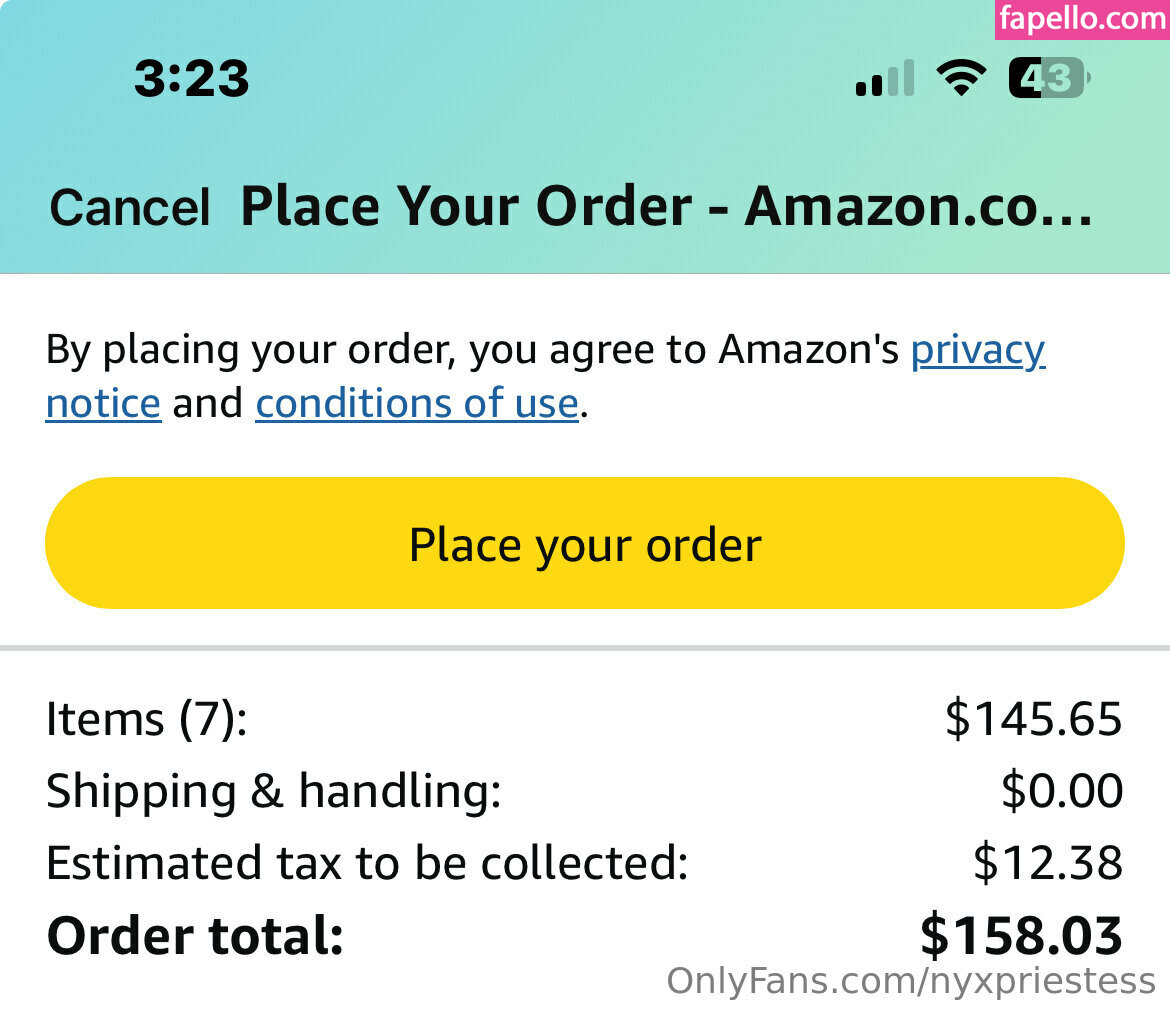Screen dimensions: 1170x1015
Task: Tap the Place Your Order page title
Action: tap(666, 207)
